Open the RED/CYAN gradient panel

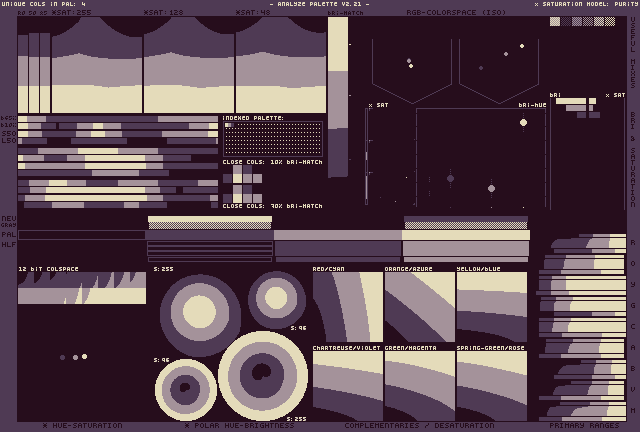pyautogui.click(x=348, y=307)
